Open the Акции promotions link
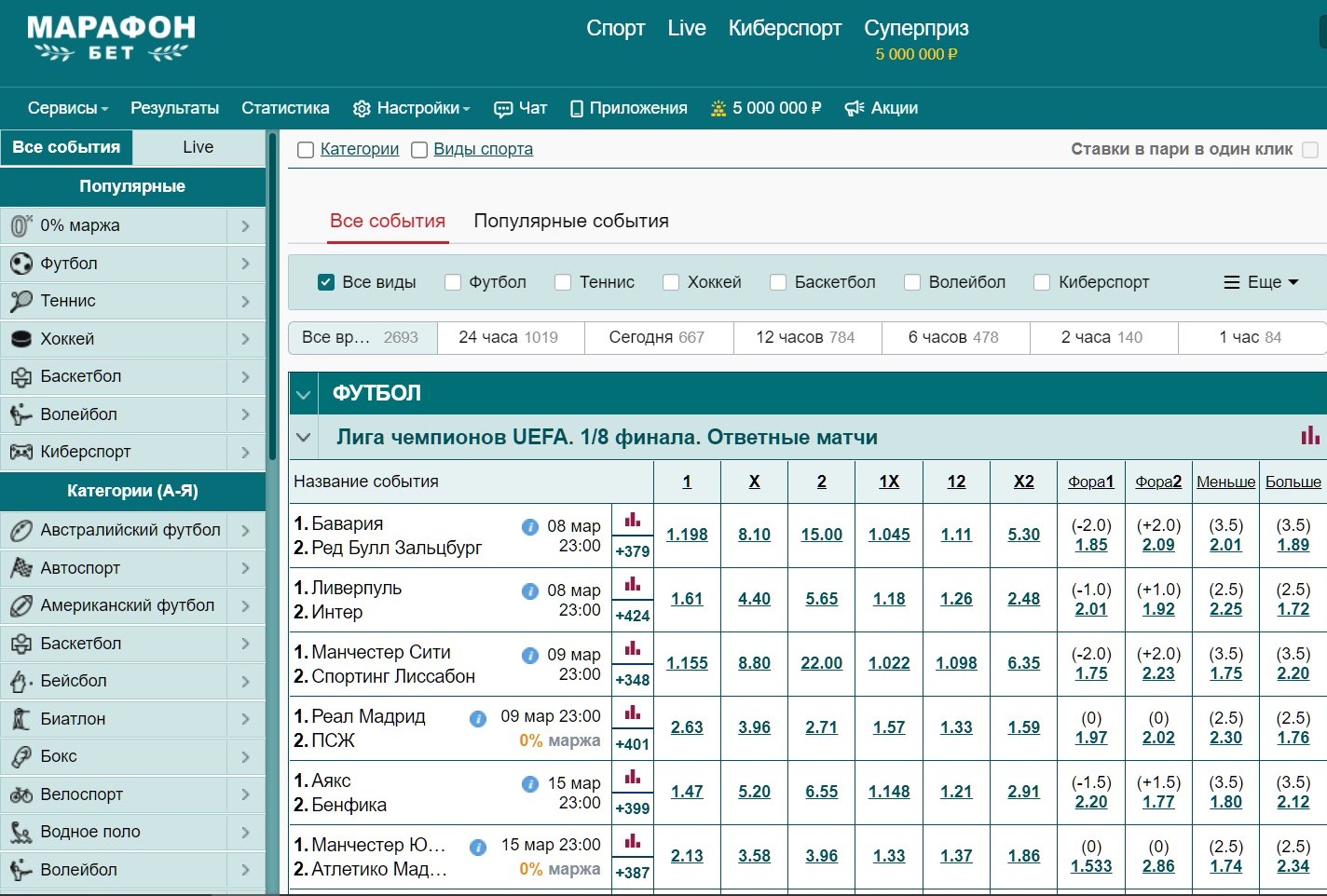 tap(882, 108)
